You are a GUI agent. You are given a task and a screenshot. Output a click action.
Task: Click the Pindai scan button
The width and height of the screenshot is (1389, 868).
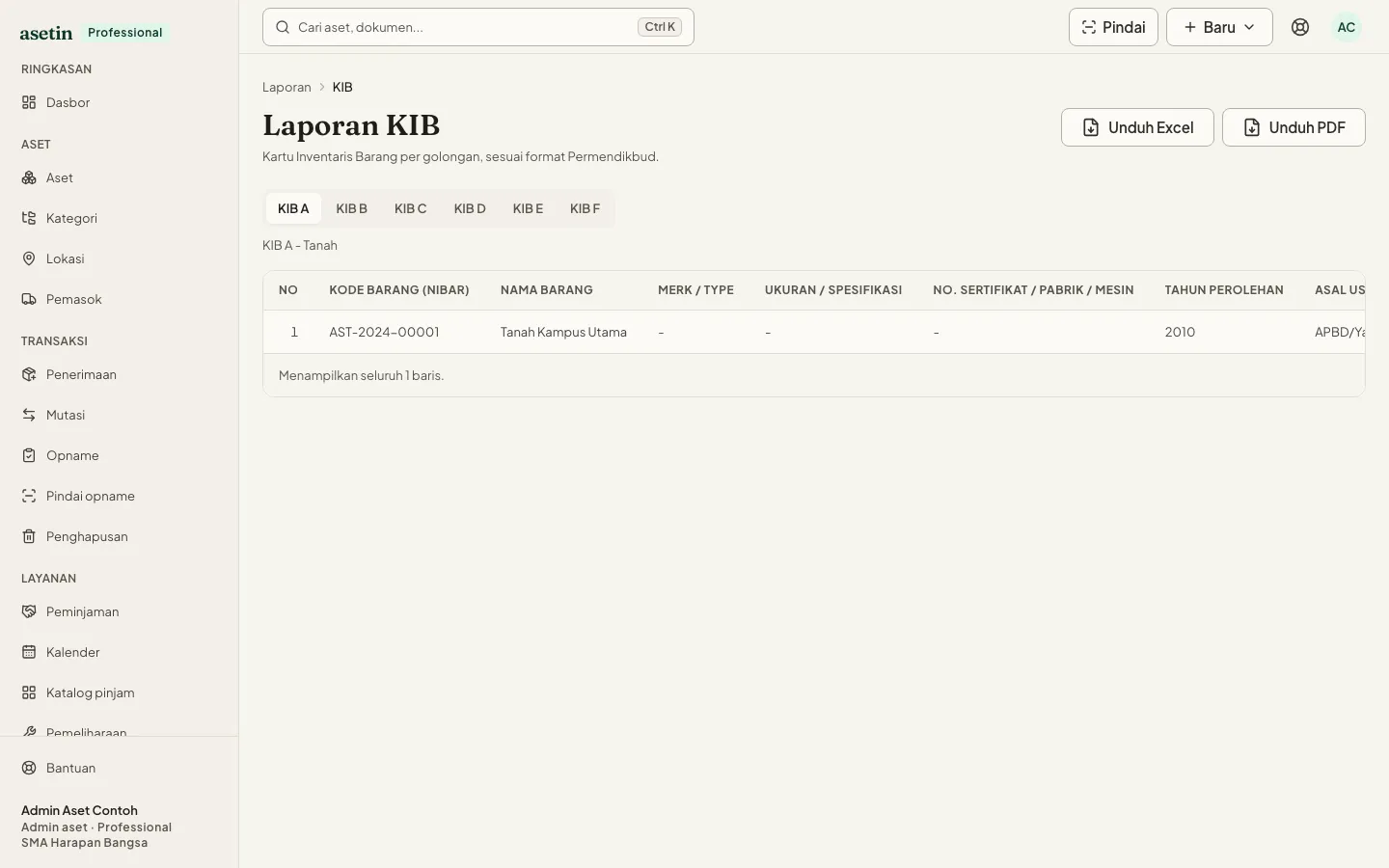pos(1113,27)
